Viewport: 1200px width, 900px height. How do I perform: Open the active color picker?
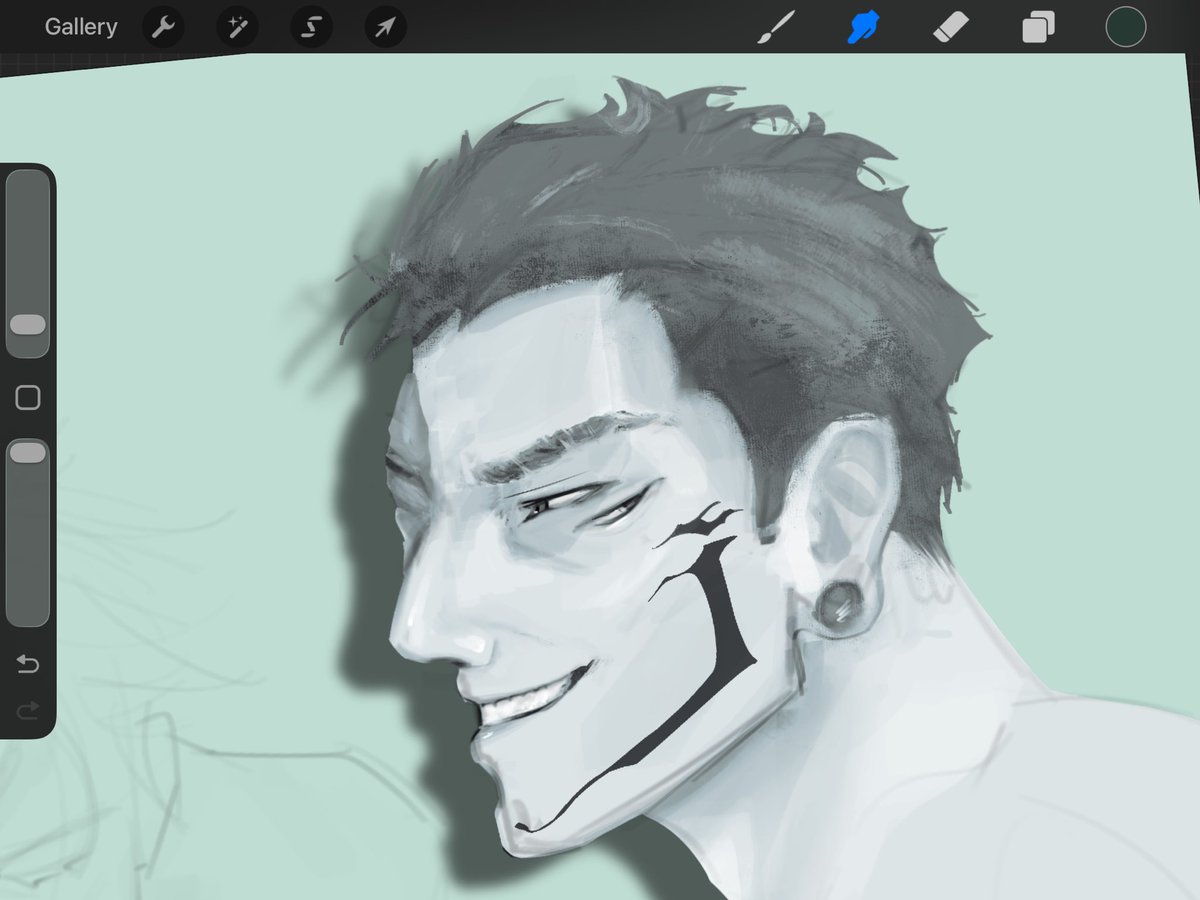[1125, 27]
